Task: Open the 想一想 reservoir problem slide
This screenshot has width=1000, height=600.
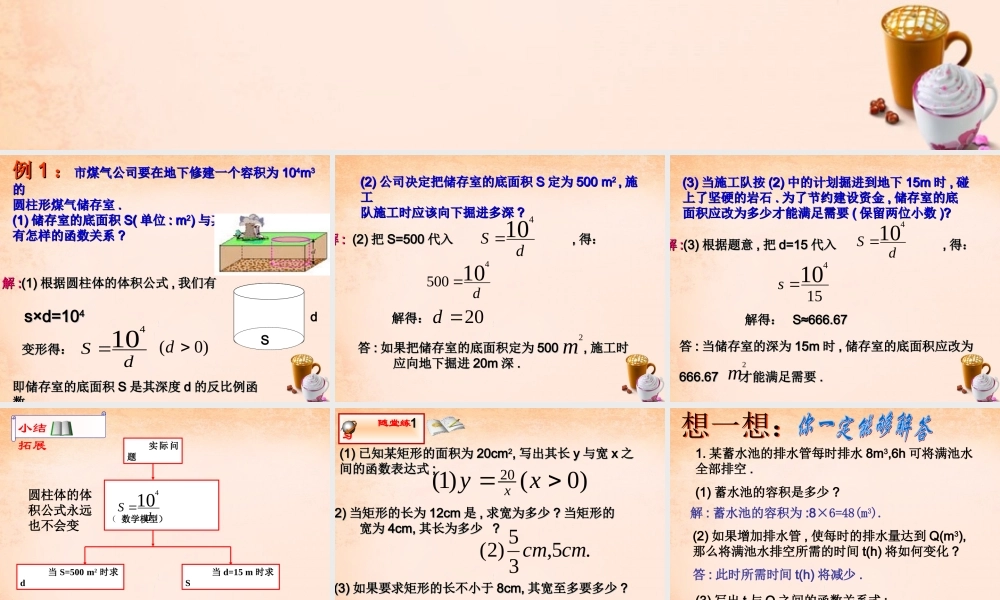Action: [835, 504]
